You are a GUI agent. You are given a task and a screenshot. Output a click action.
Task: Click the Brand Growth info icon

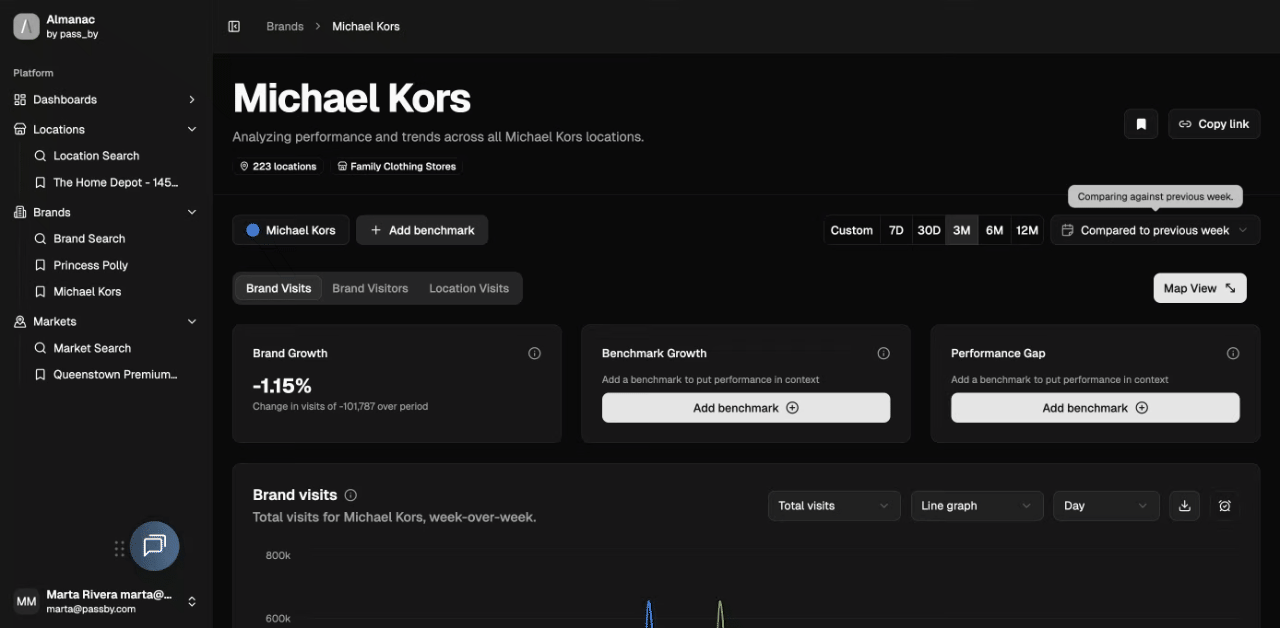(534, 353)
